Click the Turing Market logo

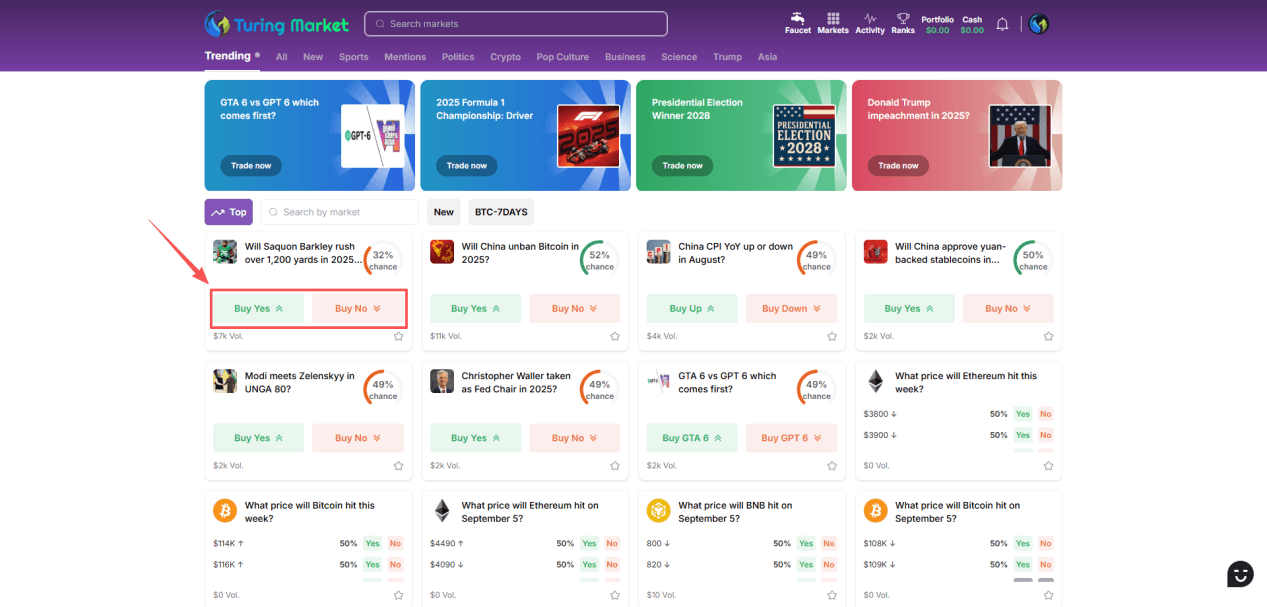point(277,24)
